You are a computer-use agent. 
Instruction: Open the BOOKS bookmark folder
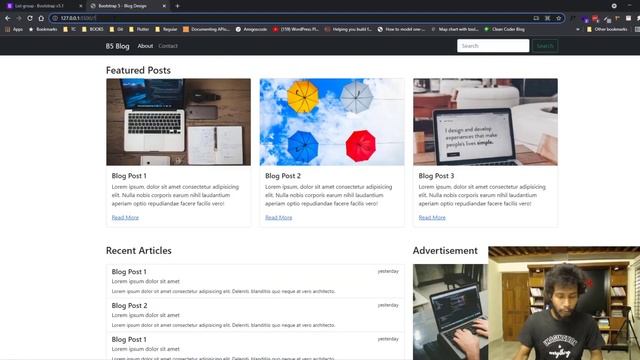pos(93,29)
